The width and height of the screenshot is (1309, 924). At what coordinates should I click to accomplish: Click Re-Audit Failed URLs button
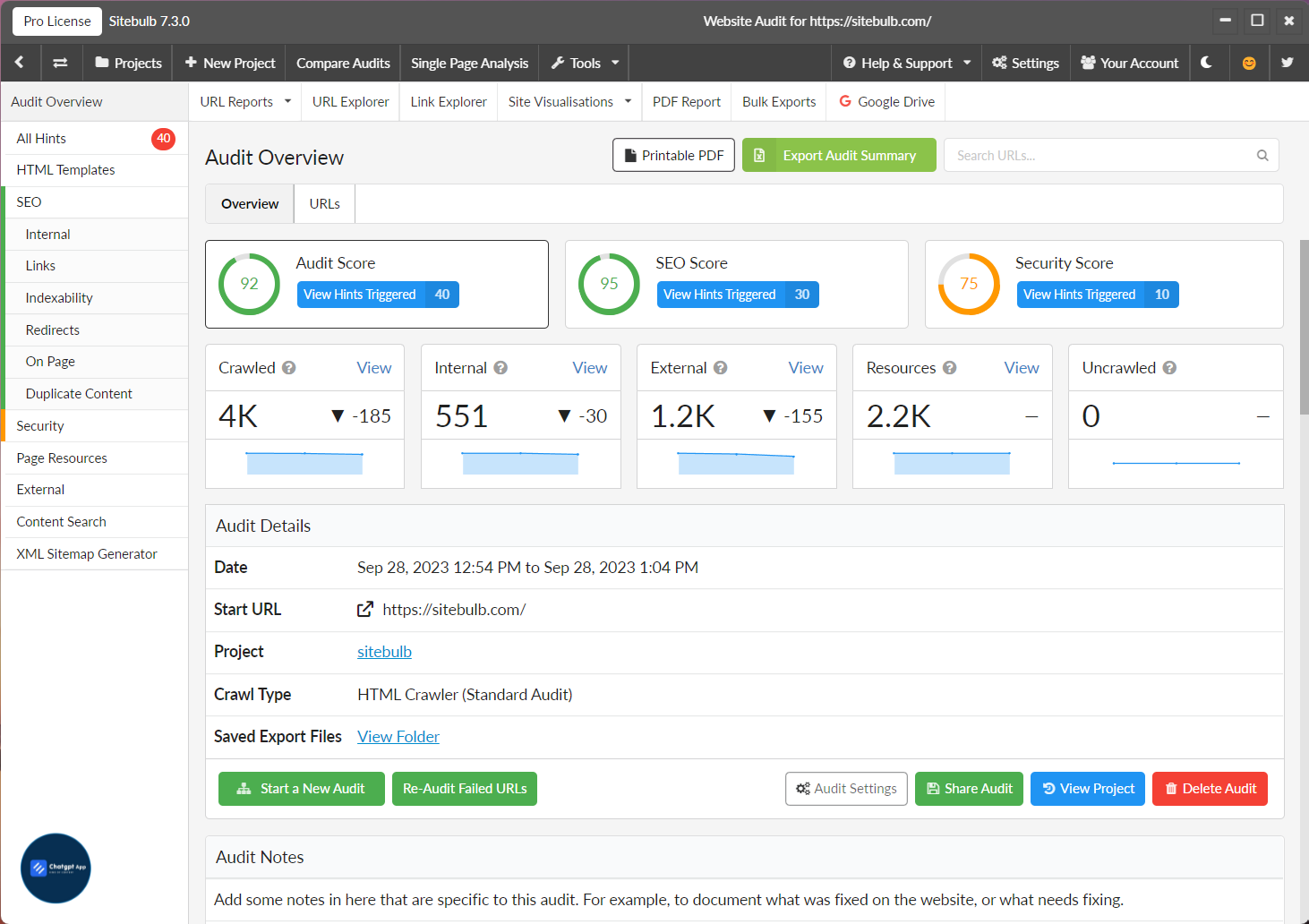pyautogui.click(x=465, y=788)
